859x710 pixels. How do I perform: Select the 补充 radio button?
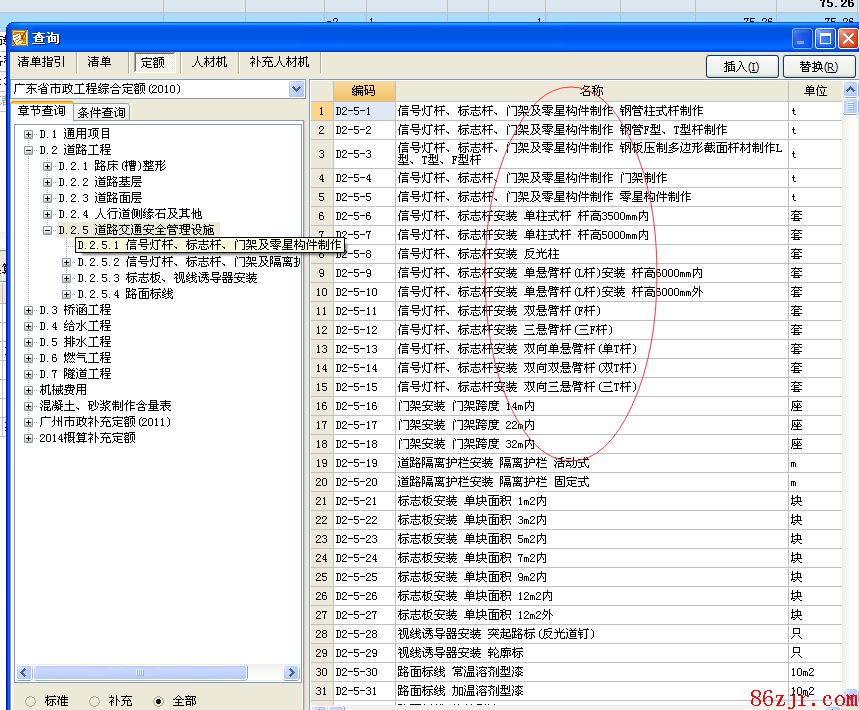pyautogui.click(x=94, y=701)
